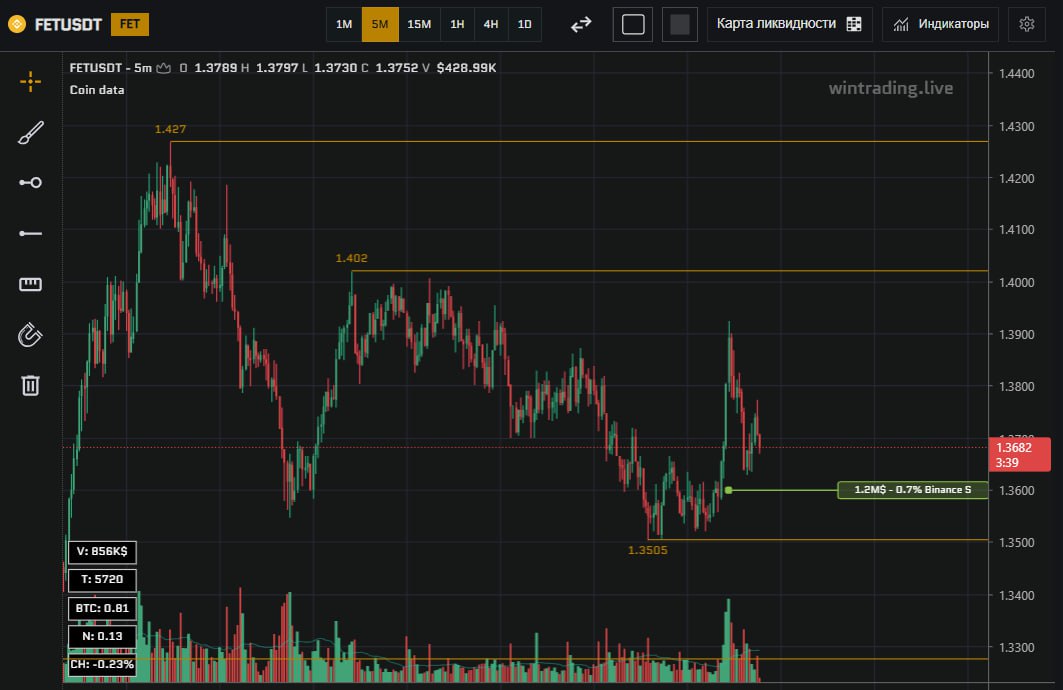
Task: Select the brush drawing tool
Action: click(x=31, y=132)
